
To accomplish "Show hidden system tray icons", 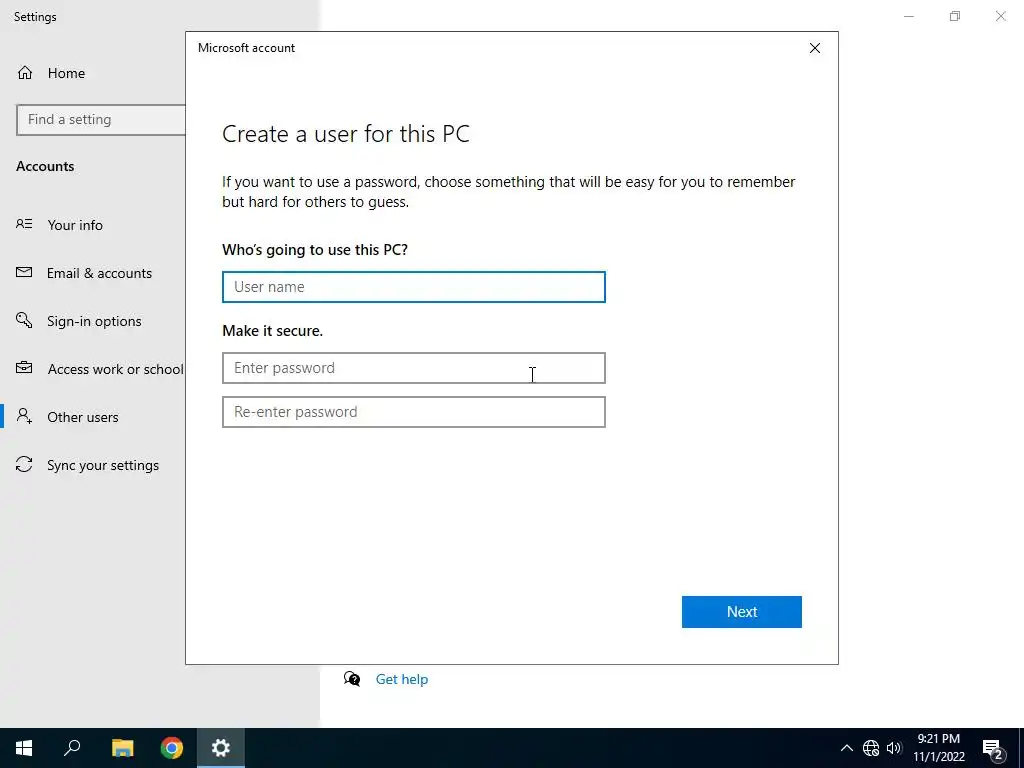I will [846, 748].
